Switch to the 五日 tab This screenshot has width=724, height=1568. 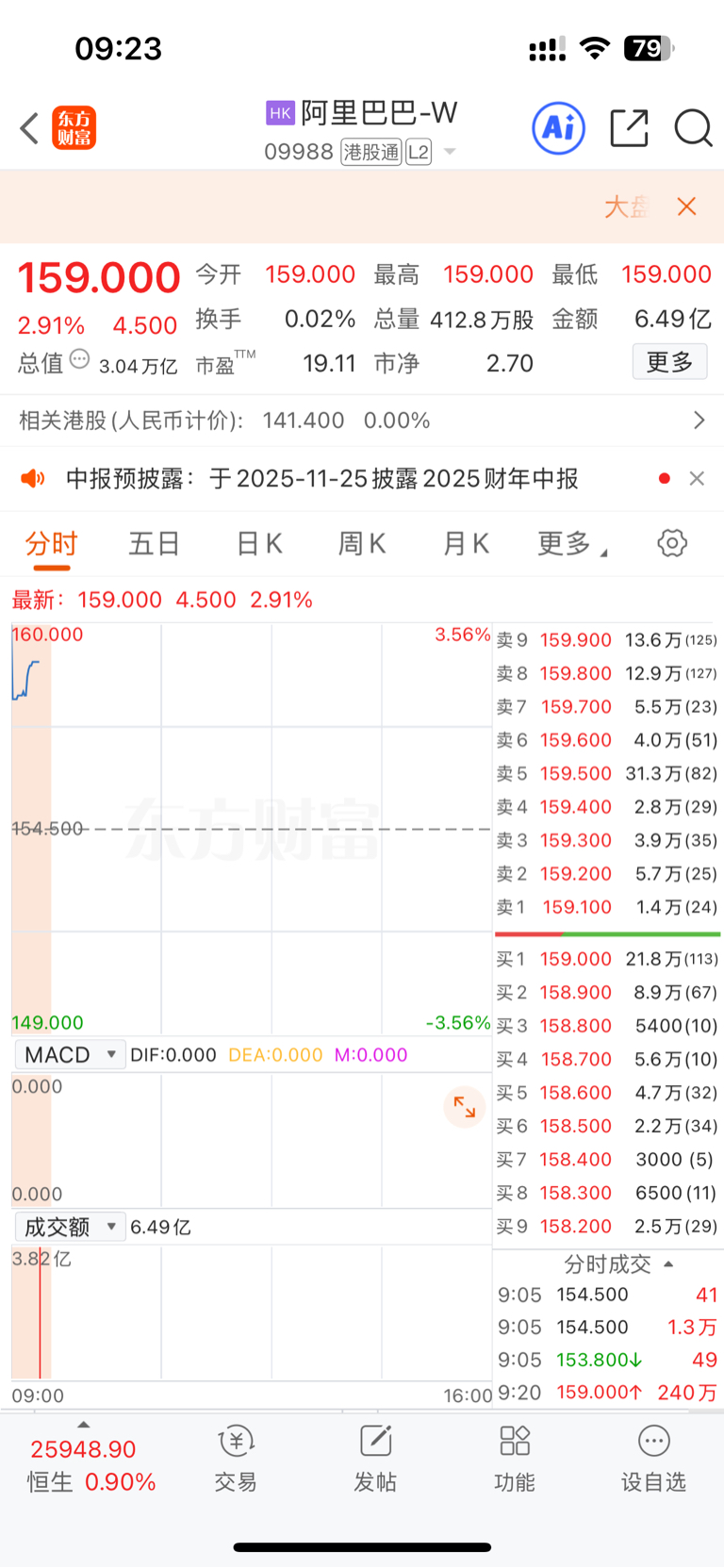154,544
